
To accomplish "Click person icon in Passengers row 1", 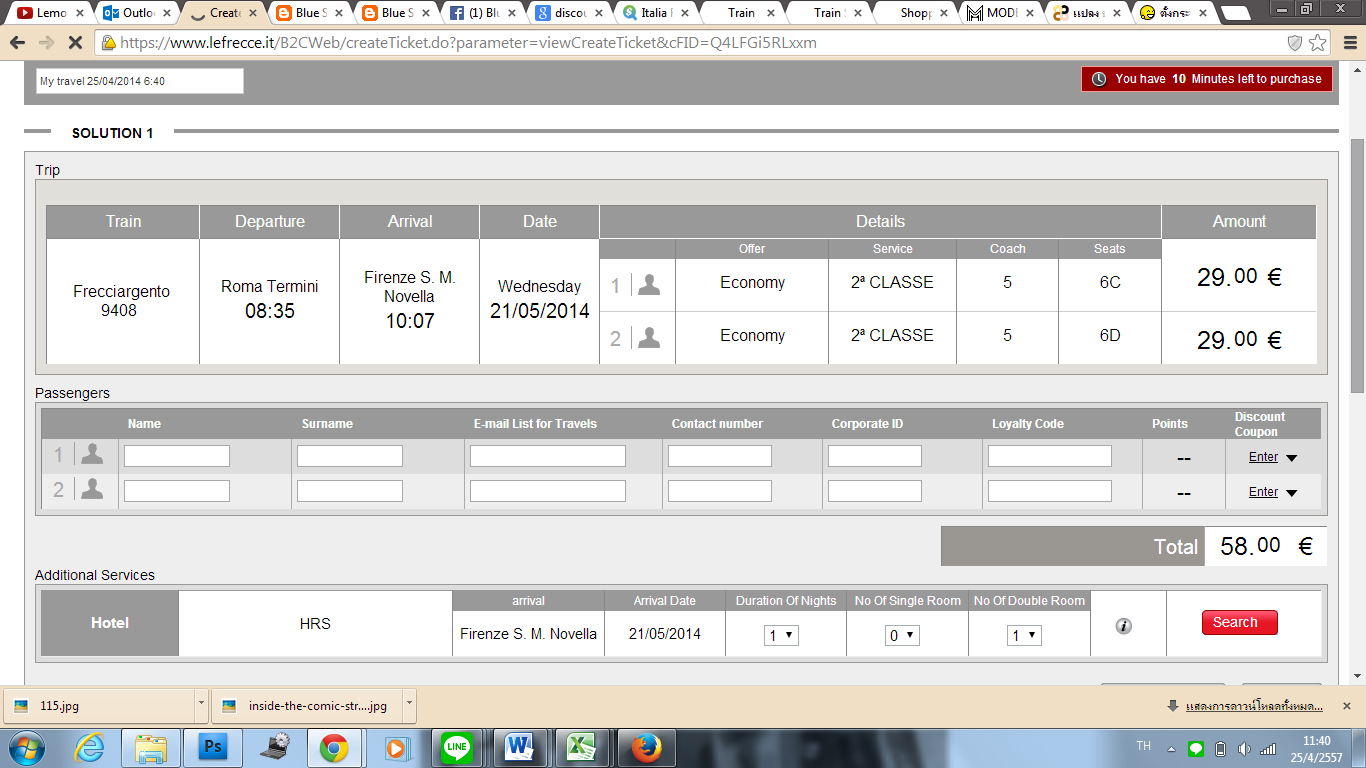I will click(92, 455).
